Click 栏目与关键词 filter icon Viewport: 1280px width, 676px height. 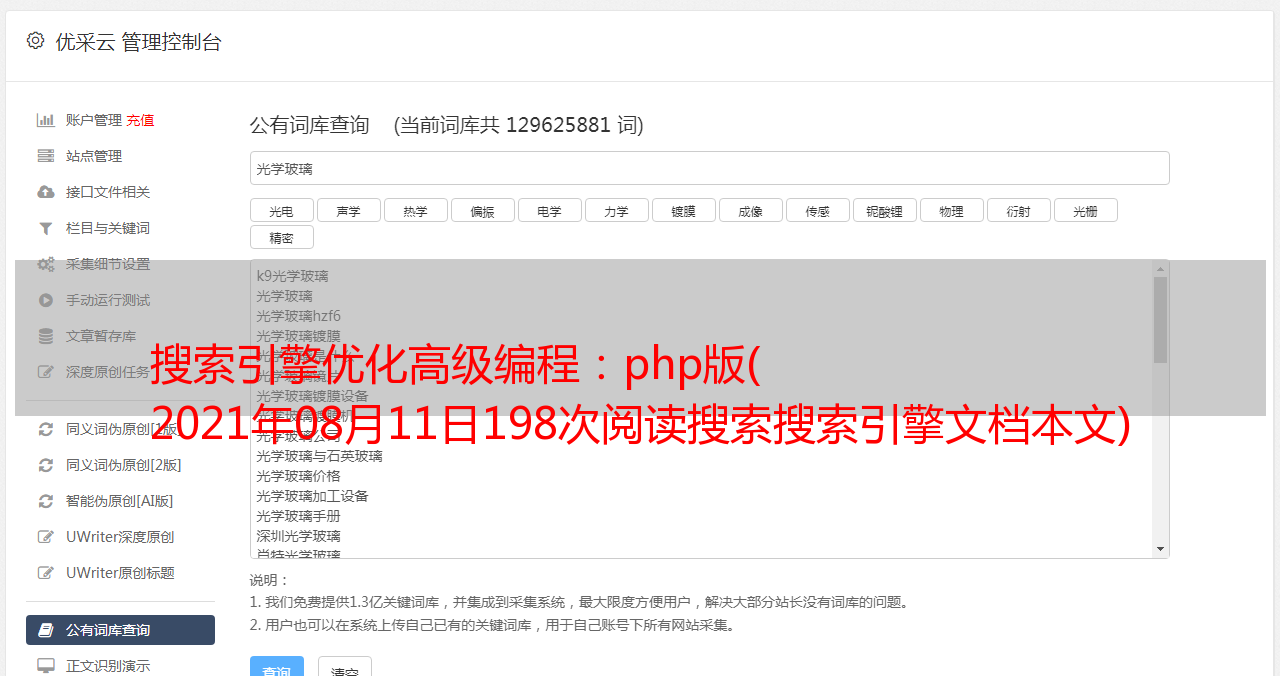[x=45, y=228]
